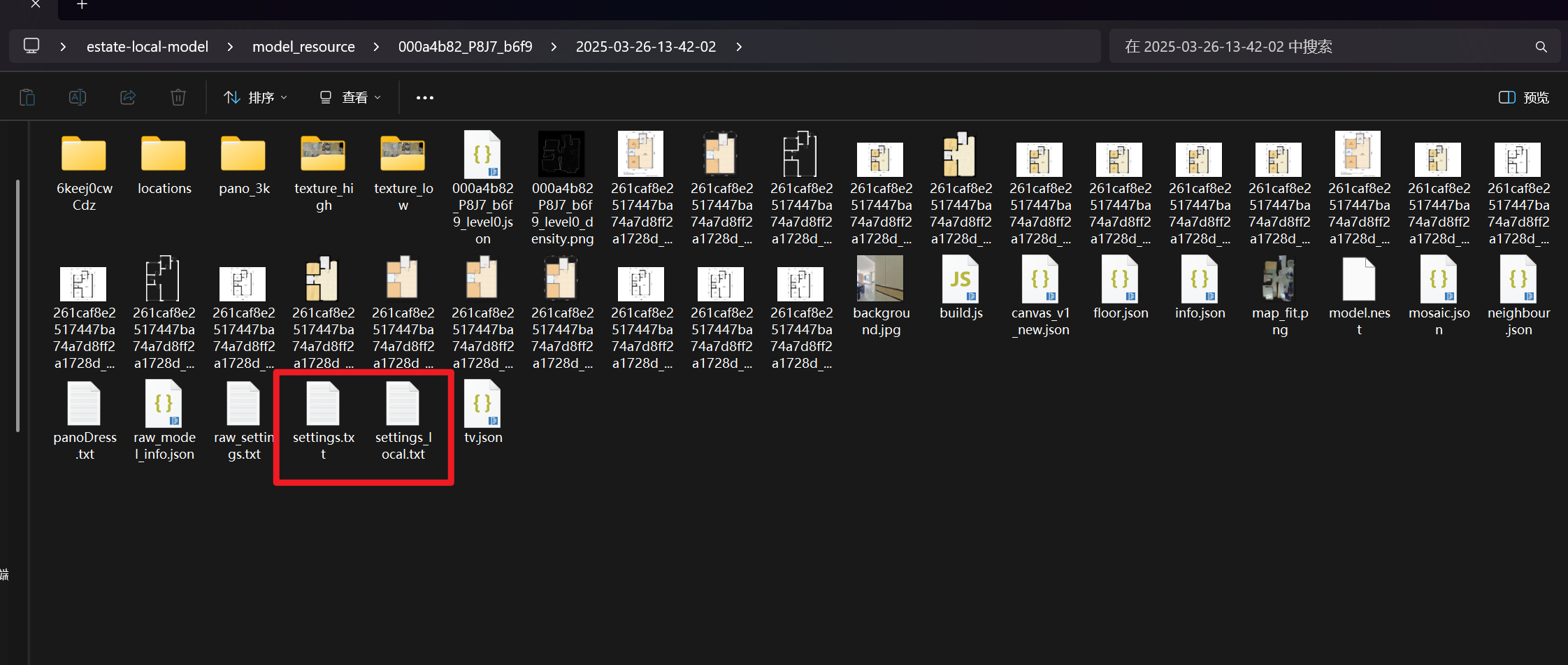Expand the chevron after 000a4b82_P8J7_b6f9
1568x665 pixels.
point(554,47)
